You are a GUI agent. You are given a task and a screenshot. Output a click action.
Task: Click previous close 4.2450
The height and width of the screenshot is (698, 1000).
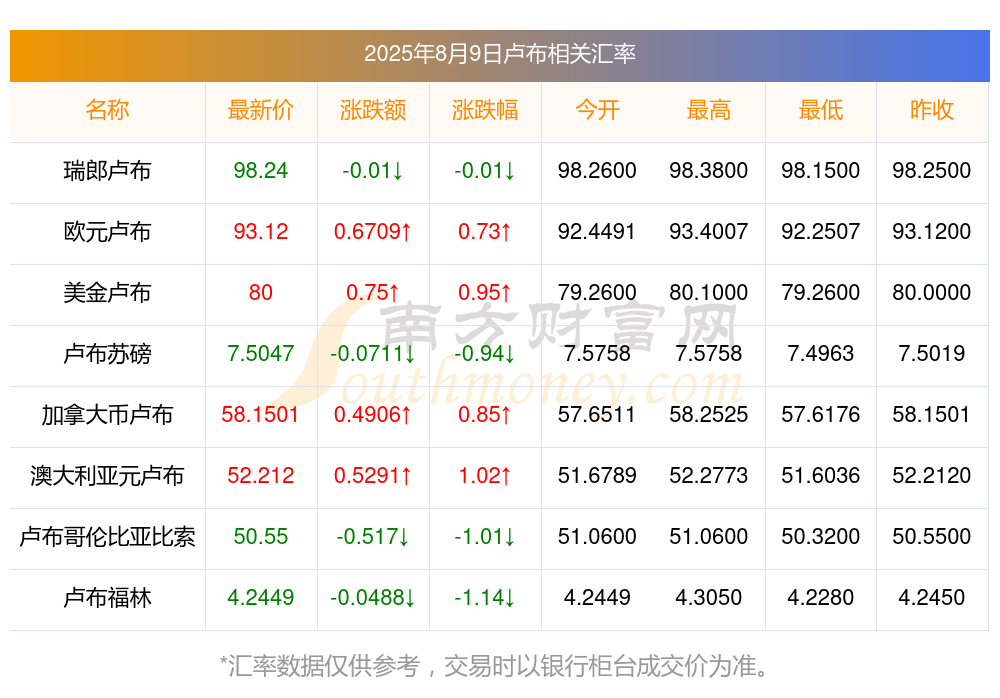(x=932, y=597)
